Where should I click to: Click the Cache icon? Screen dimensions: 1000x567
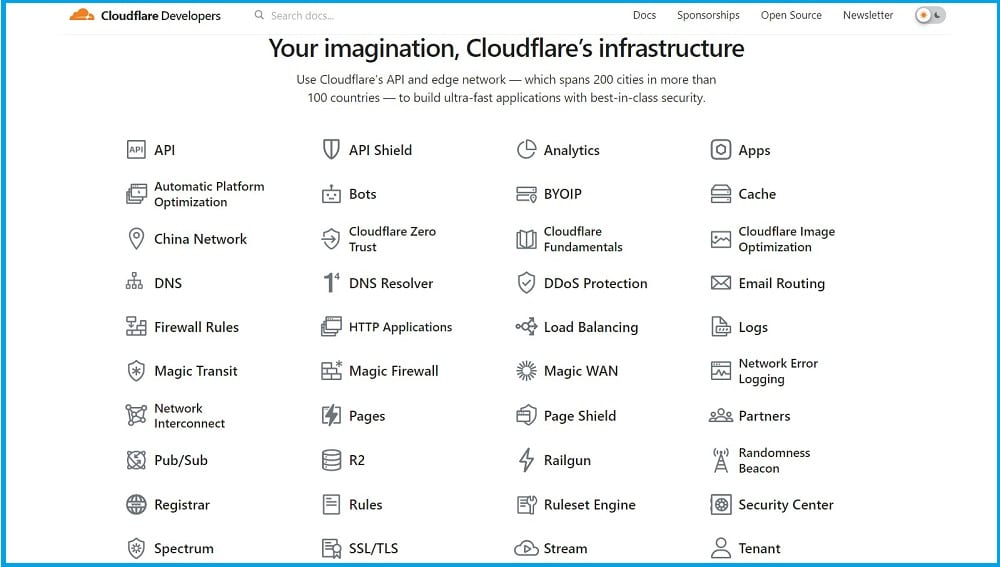(x=721, y=194)
